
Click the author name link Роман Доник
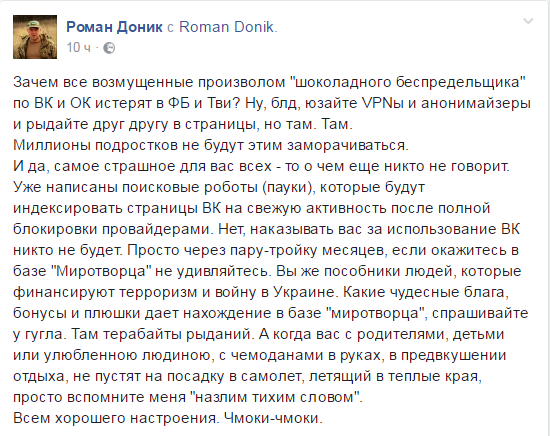pyautogui.click(x=114, y=27)
